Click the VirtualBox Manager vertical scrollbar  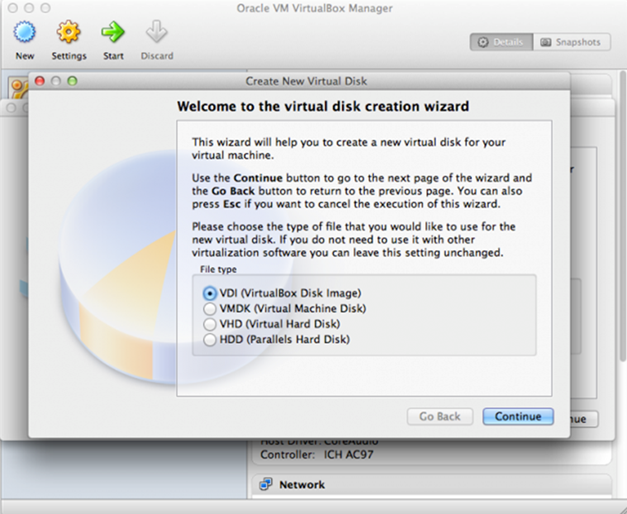pyautogui.click(x=623, y=216)
